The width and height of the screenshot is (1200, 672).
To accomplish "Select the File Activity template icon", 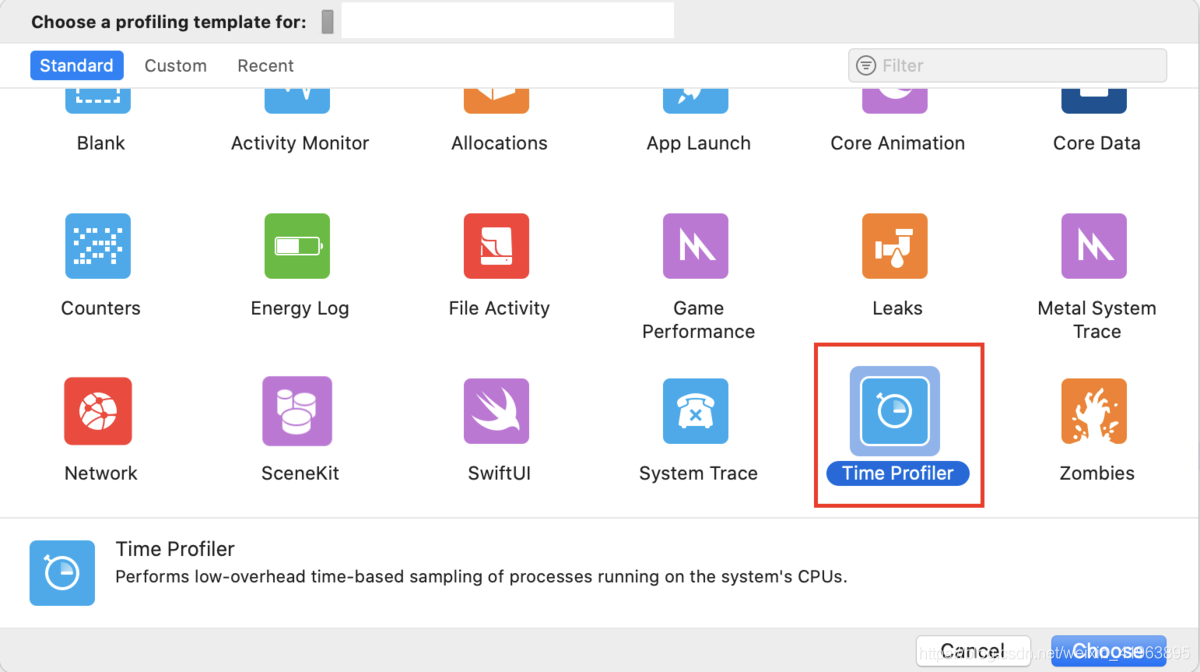I will pyautogui.click(x=496, y=246).
